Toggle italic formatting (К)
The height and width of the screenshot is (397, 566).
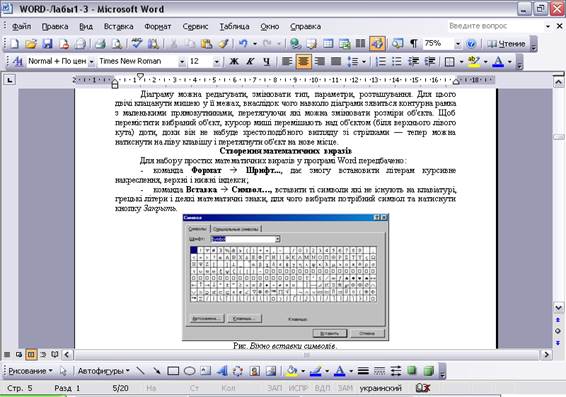(x=250, y=62)
